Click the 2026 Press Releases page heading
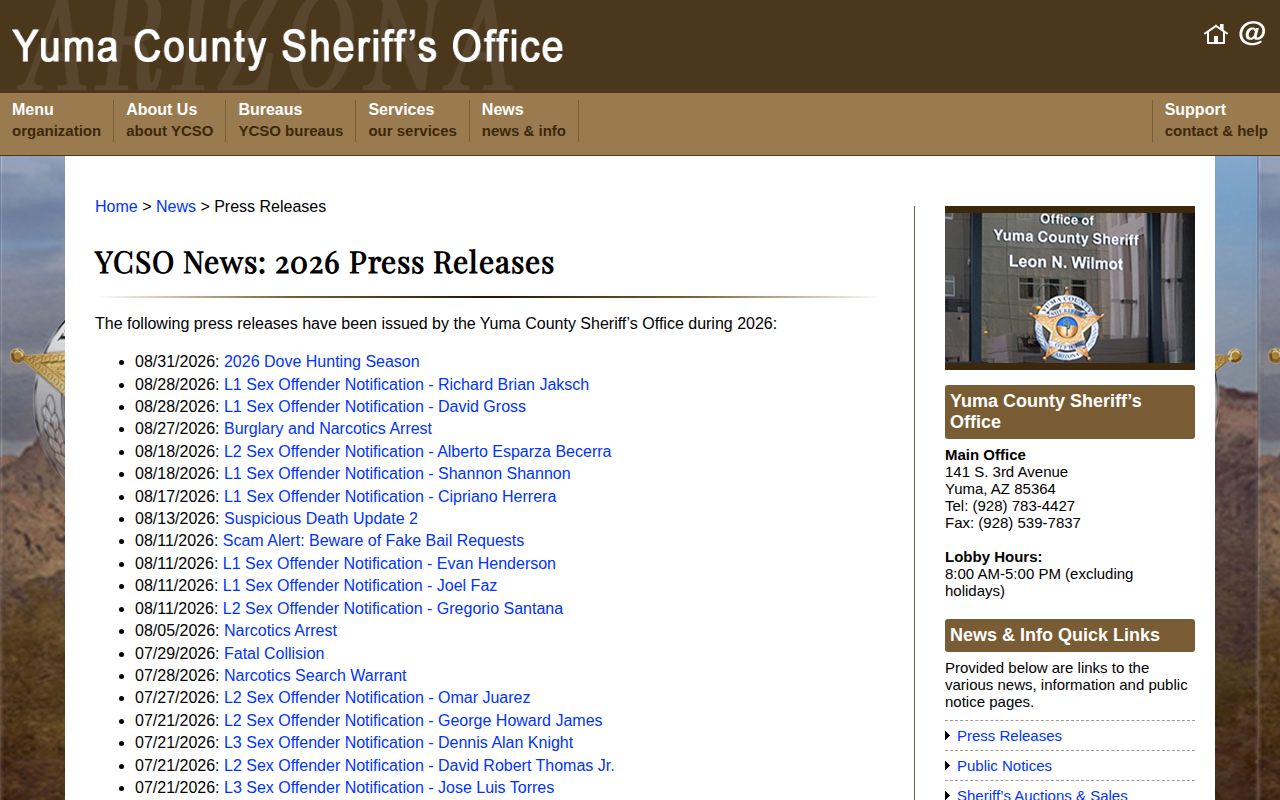 pyautogui.click(x=324, y=263)
